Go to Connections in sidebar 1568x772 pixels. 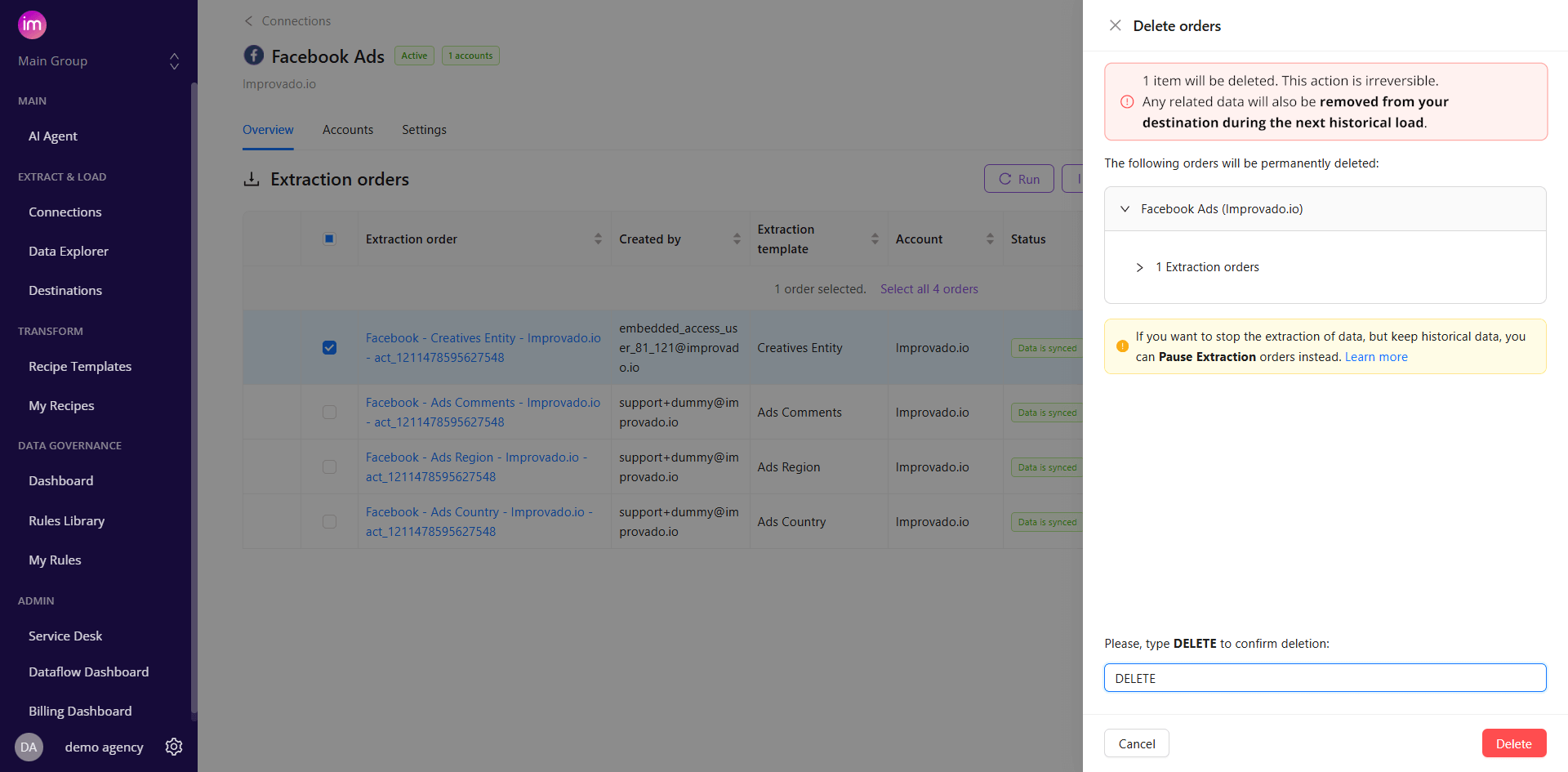65,212
